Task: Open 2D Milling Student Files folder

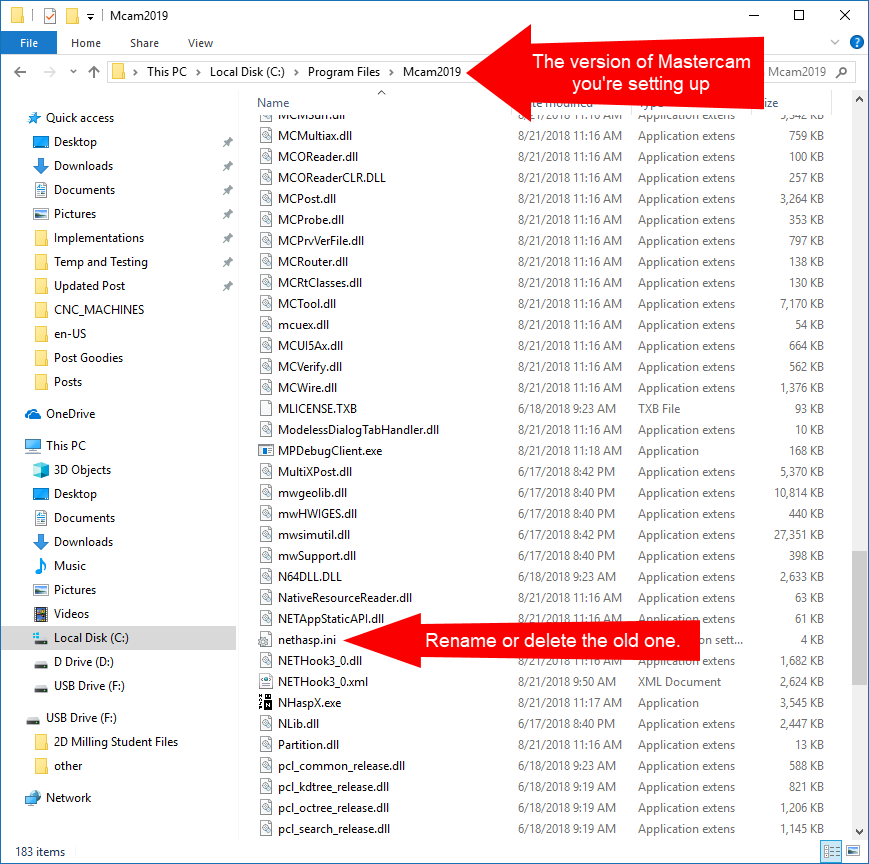Action: (x=115, y=742)
